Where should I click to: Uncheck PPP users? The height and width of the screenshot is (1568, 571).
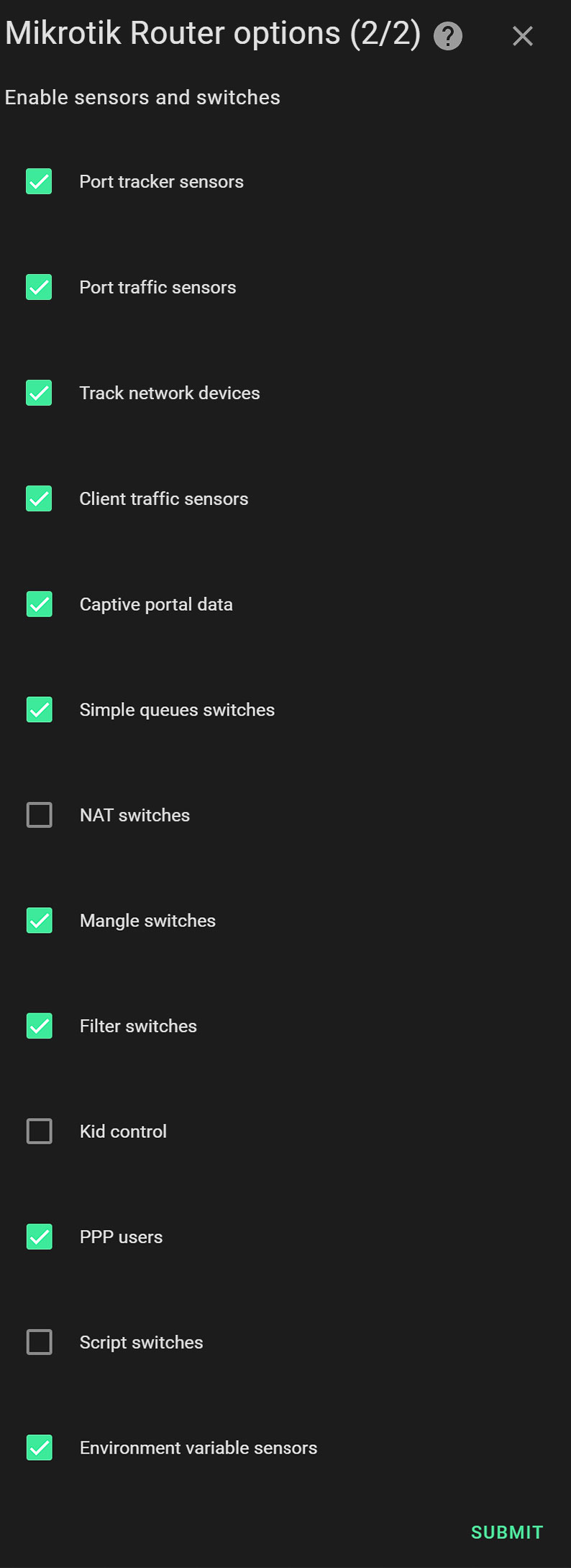pyautogui.click(x=38, y=1237)
